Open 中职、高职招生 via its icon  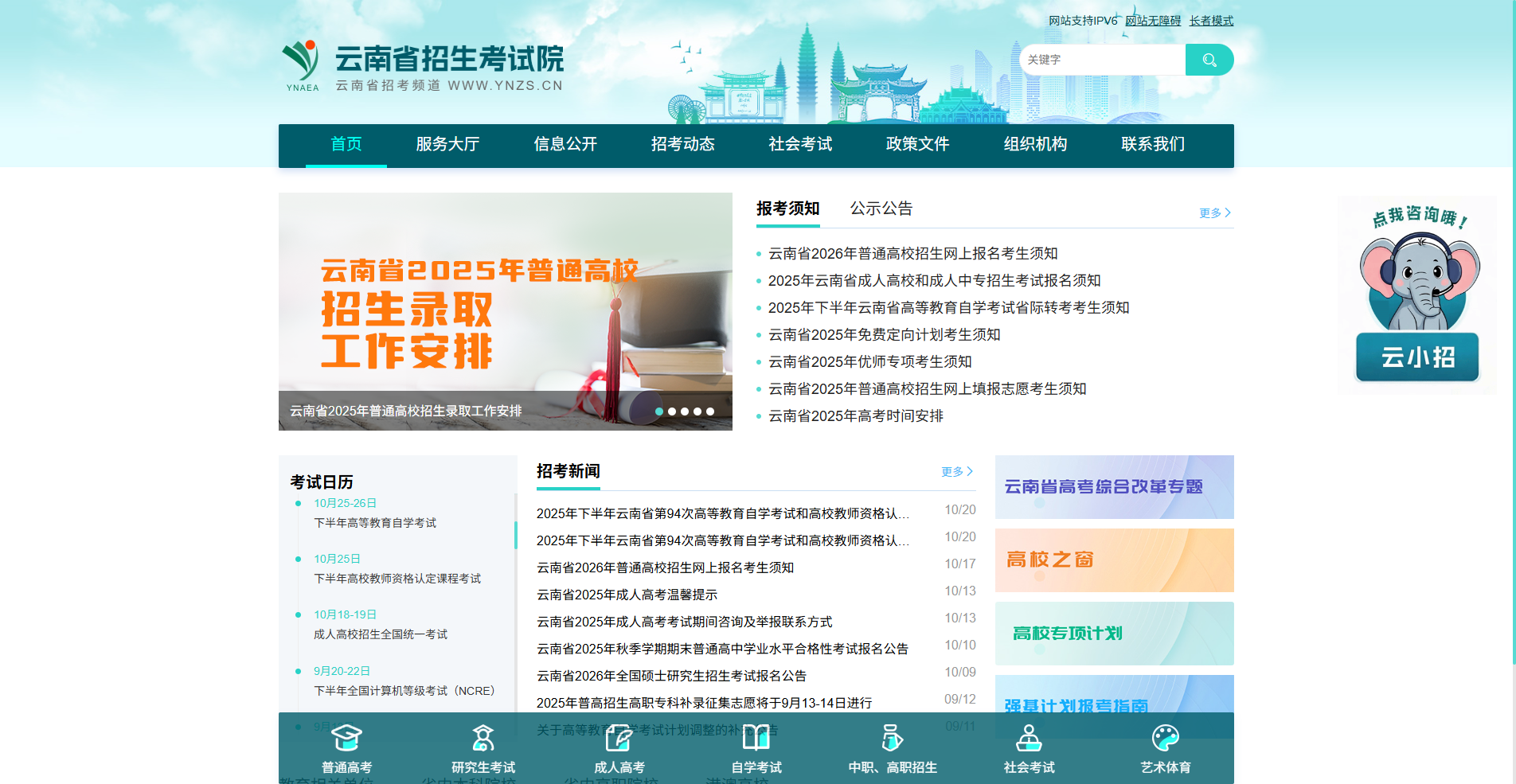(892, 739)
